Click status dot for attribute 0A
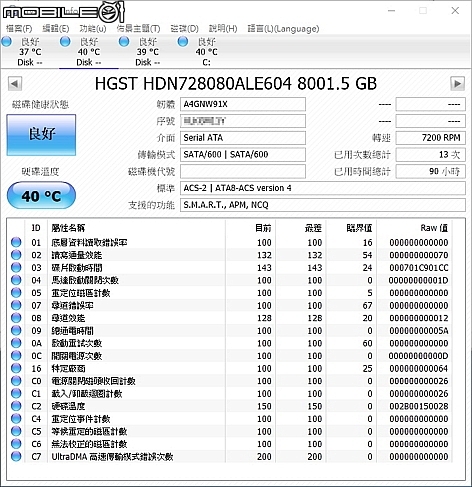 (16, 343)
